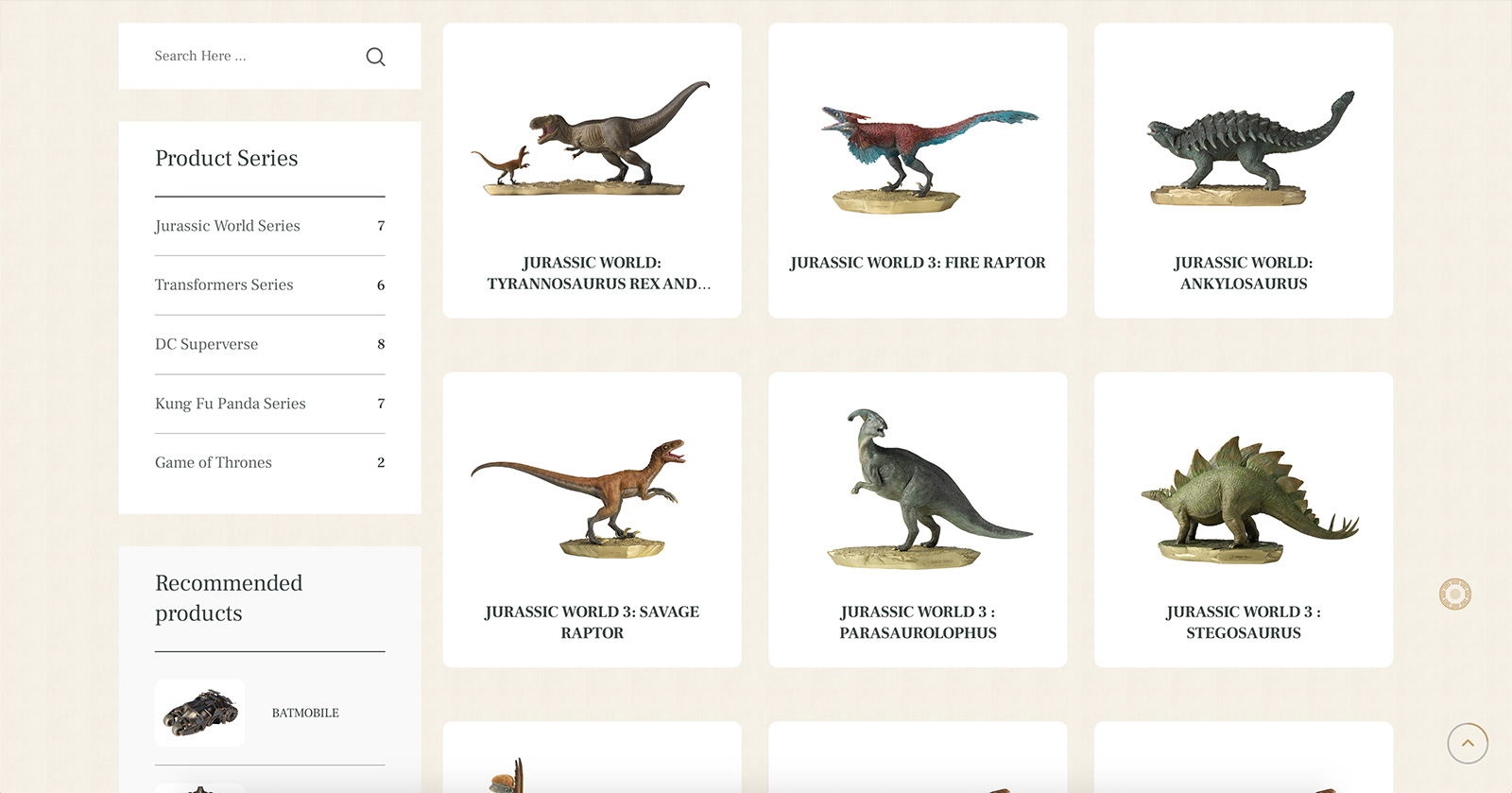
Task: Click the Jurassic World Series count 7
Action: click(381, 226)
